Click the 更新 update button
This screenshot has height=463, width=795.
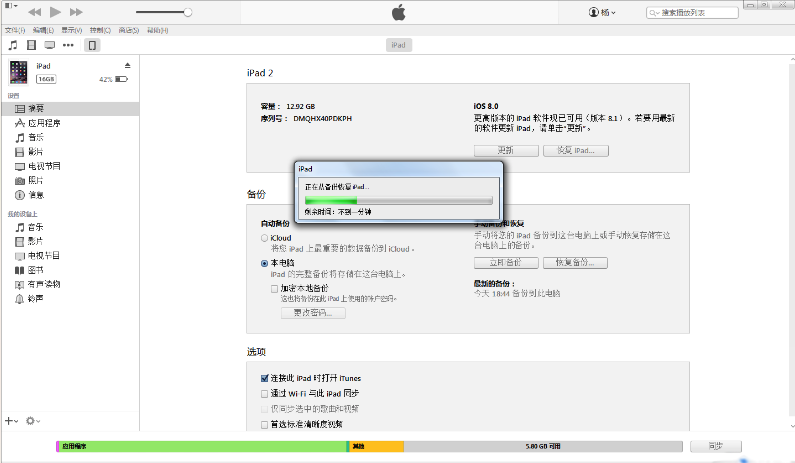pos(506,151)
